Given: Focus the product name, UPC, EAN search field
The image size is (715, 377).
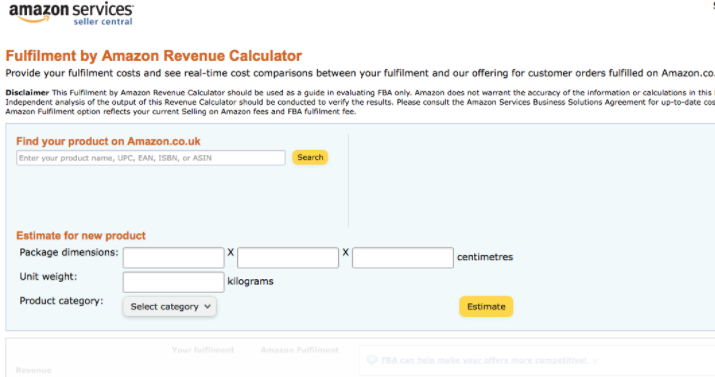Looking at the screenshot, I should click(x=151, y=158).
